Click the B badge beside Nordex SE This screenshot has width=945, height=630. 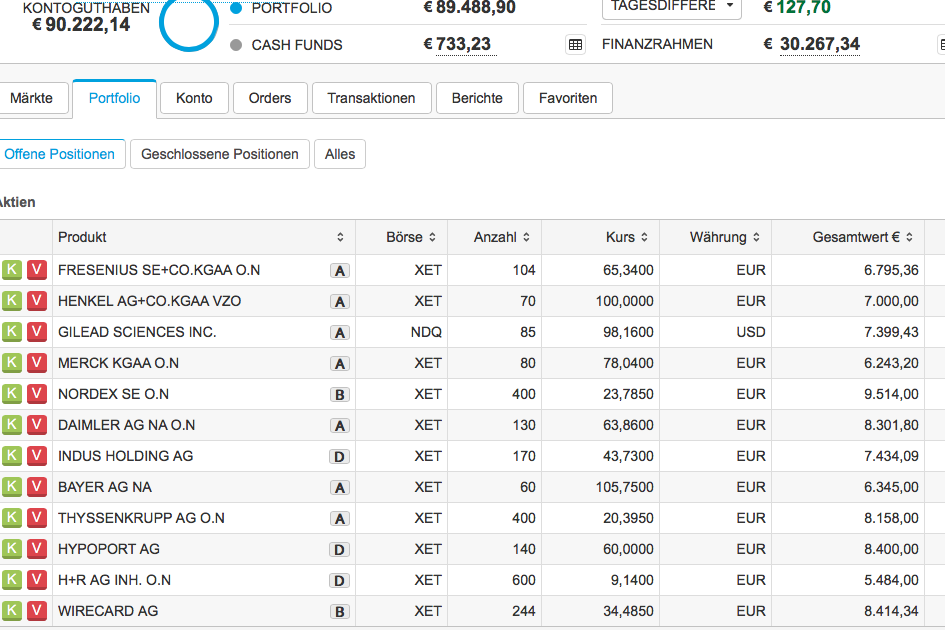click(x=340, y=394)
